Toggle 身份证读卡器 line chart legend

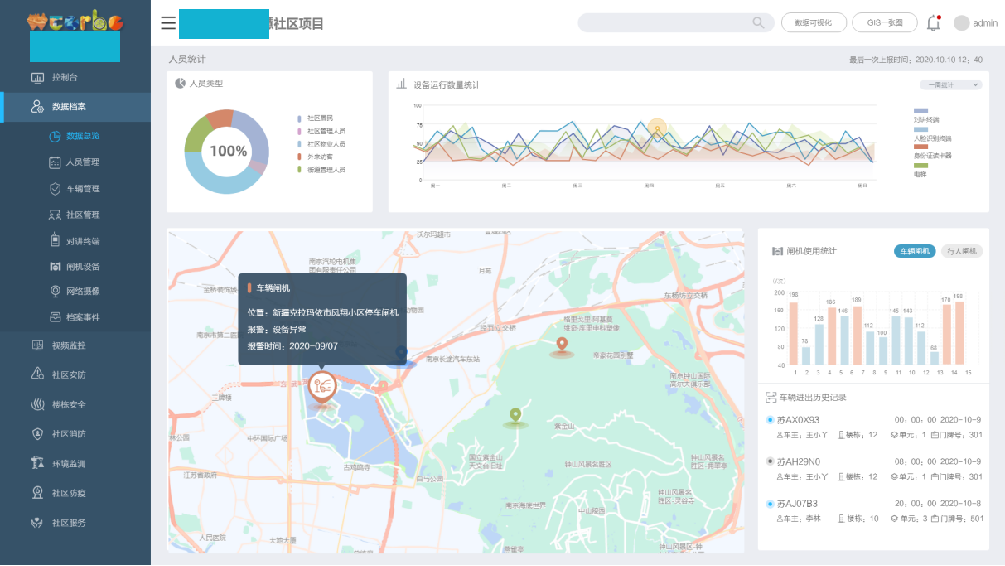pos(932,152)
